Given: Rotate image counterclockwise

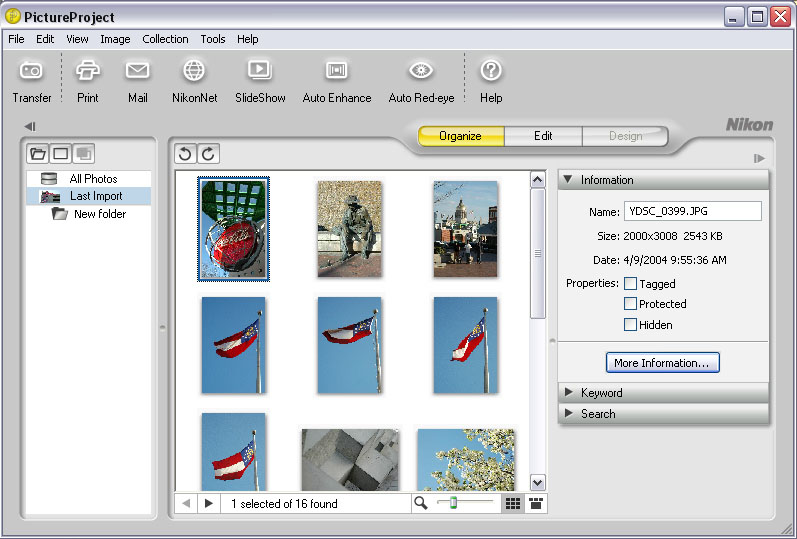Looking at the screenshot, I should click(185, 153).
